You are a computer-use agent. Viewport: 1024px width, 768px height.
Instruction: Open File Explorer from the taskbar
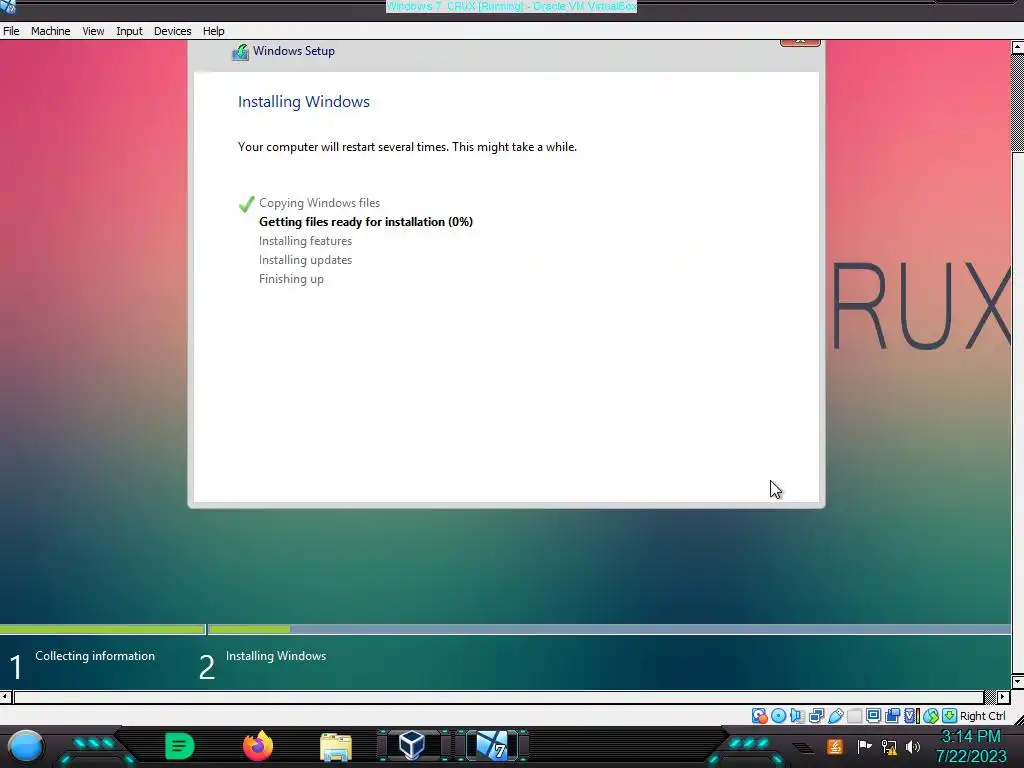point(336,747)
